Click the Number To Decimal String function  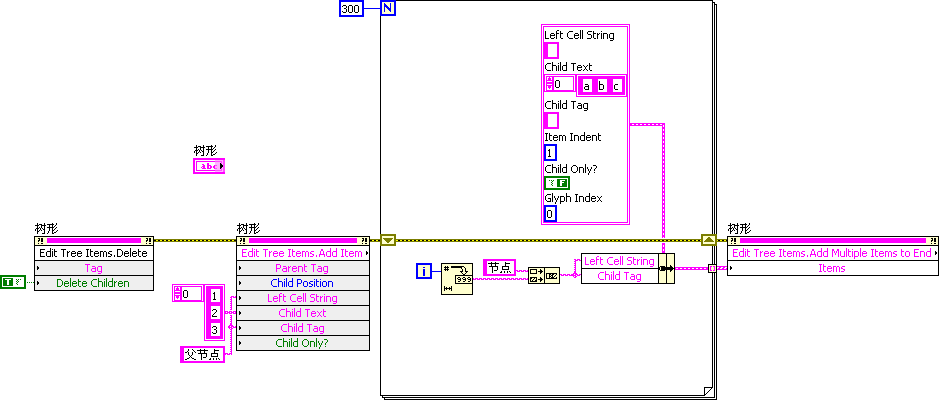pos(456,279)
